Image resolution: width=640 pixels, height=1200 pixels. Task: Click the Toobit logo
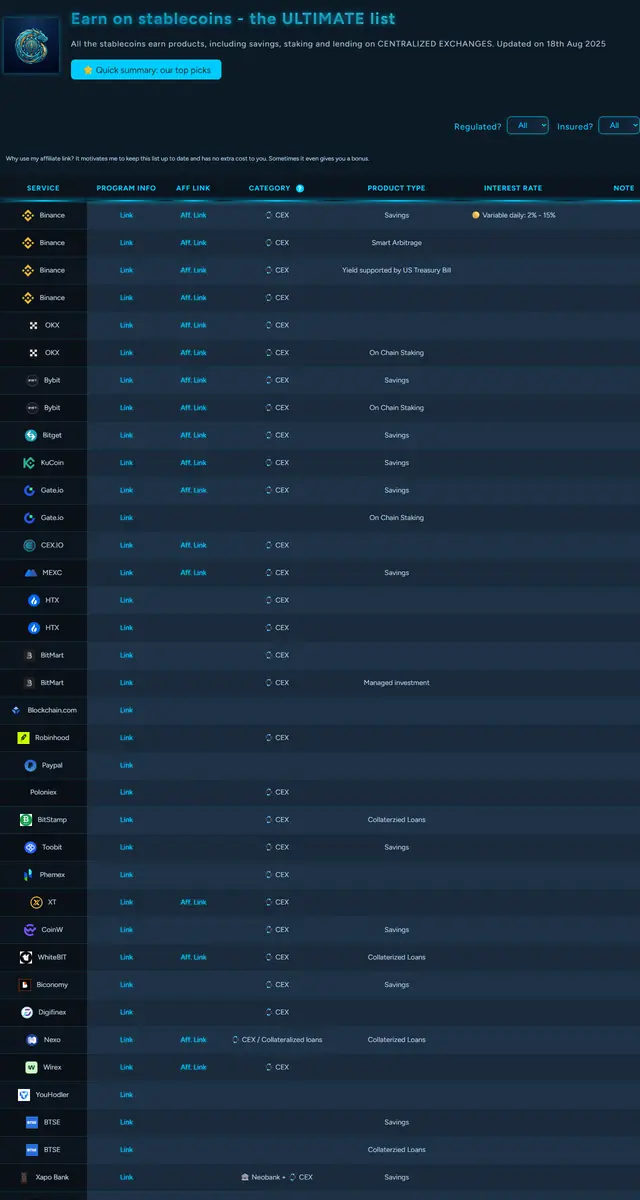(x=30, y=847)
